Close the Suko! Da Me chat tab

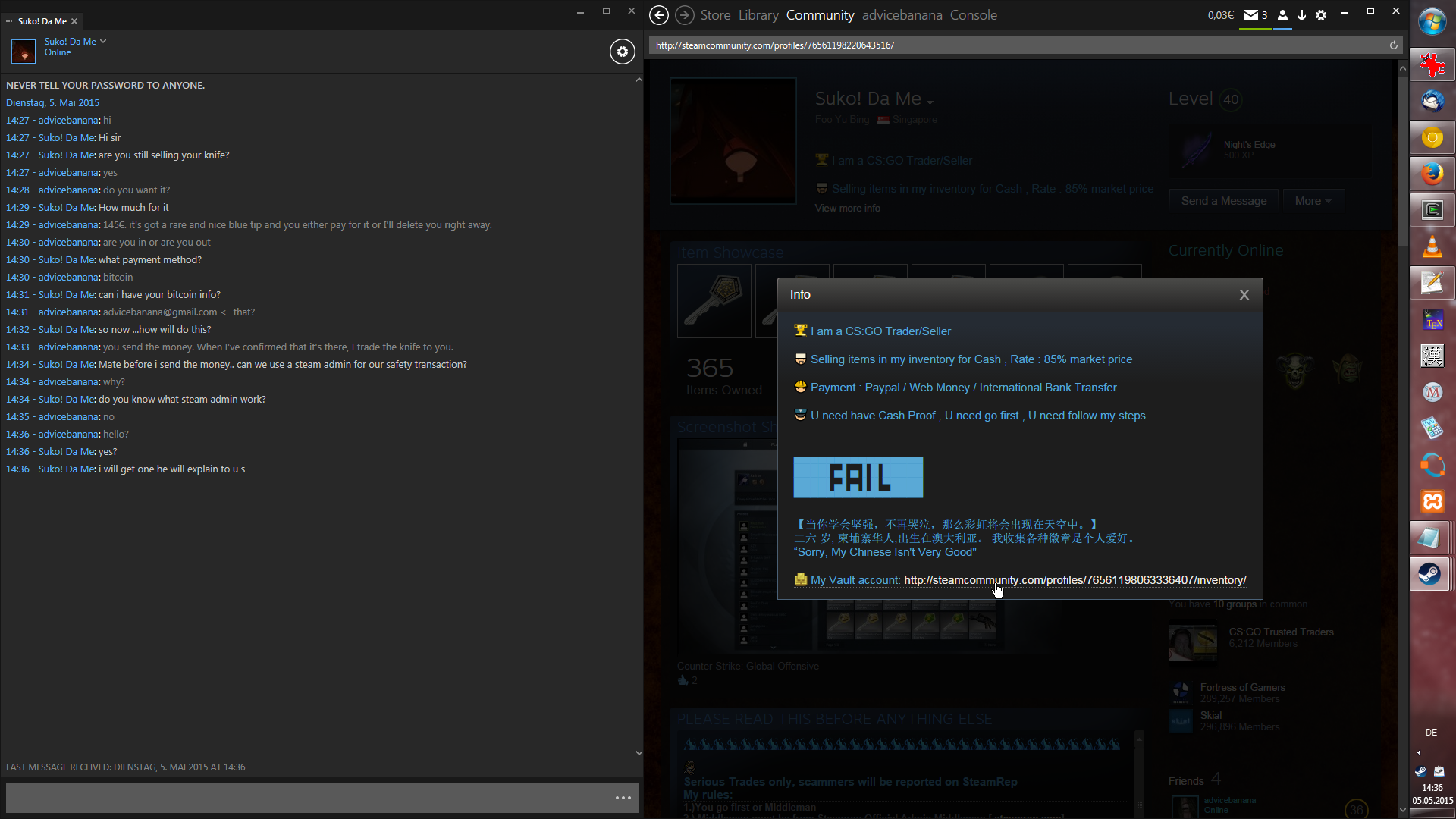tap(74, 21)
